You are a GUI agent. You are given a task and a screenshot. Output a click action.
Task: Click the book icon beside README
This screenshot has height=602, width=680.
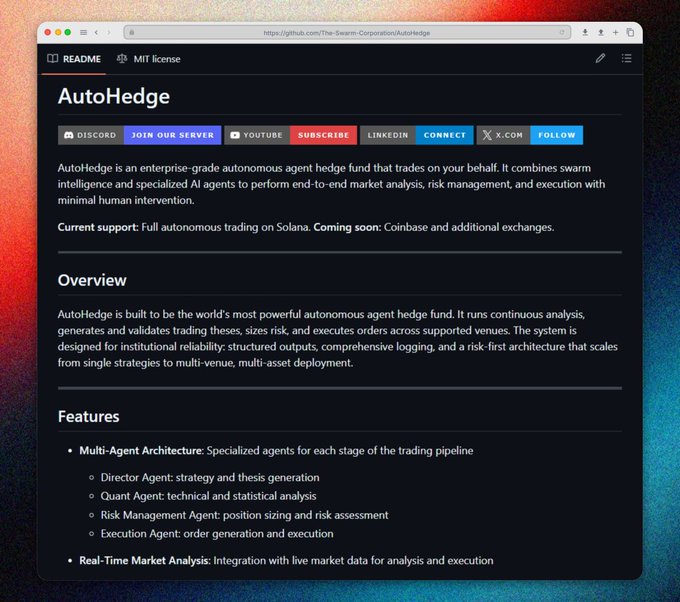(x=52, y=59)
